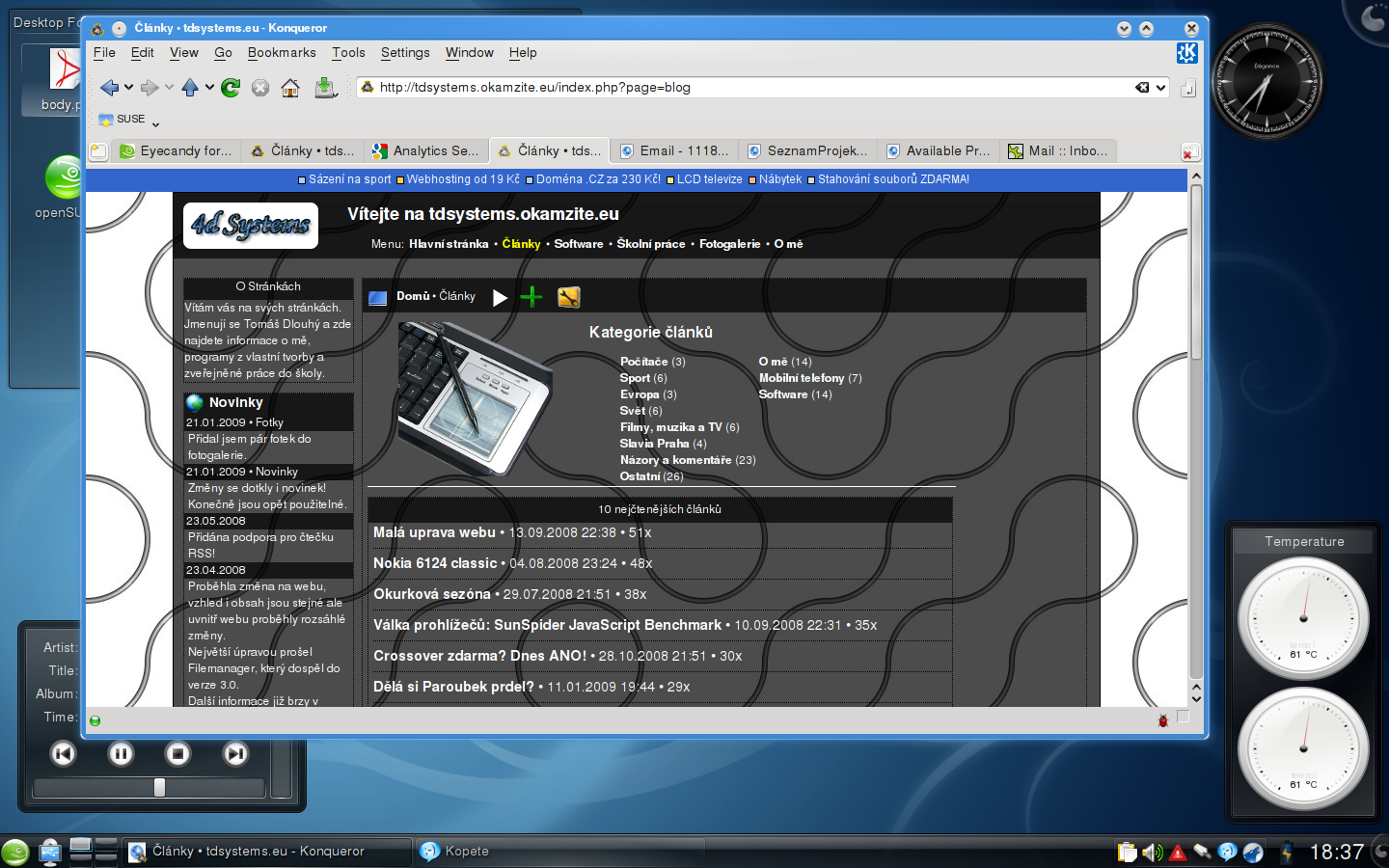Image resolution: width=1389 pixels, height=868 pixels.
Task: Click the media player progress slider handle
Action: coord(159,788)
